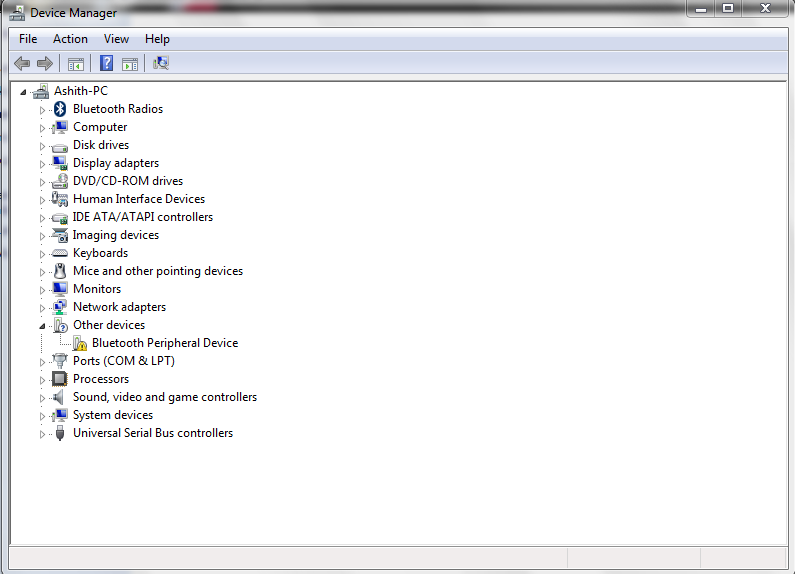Open the Help menu
Viewport: 795px width, 574px height.
click(157, 39)
